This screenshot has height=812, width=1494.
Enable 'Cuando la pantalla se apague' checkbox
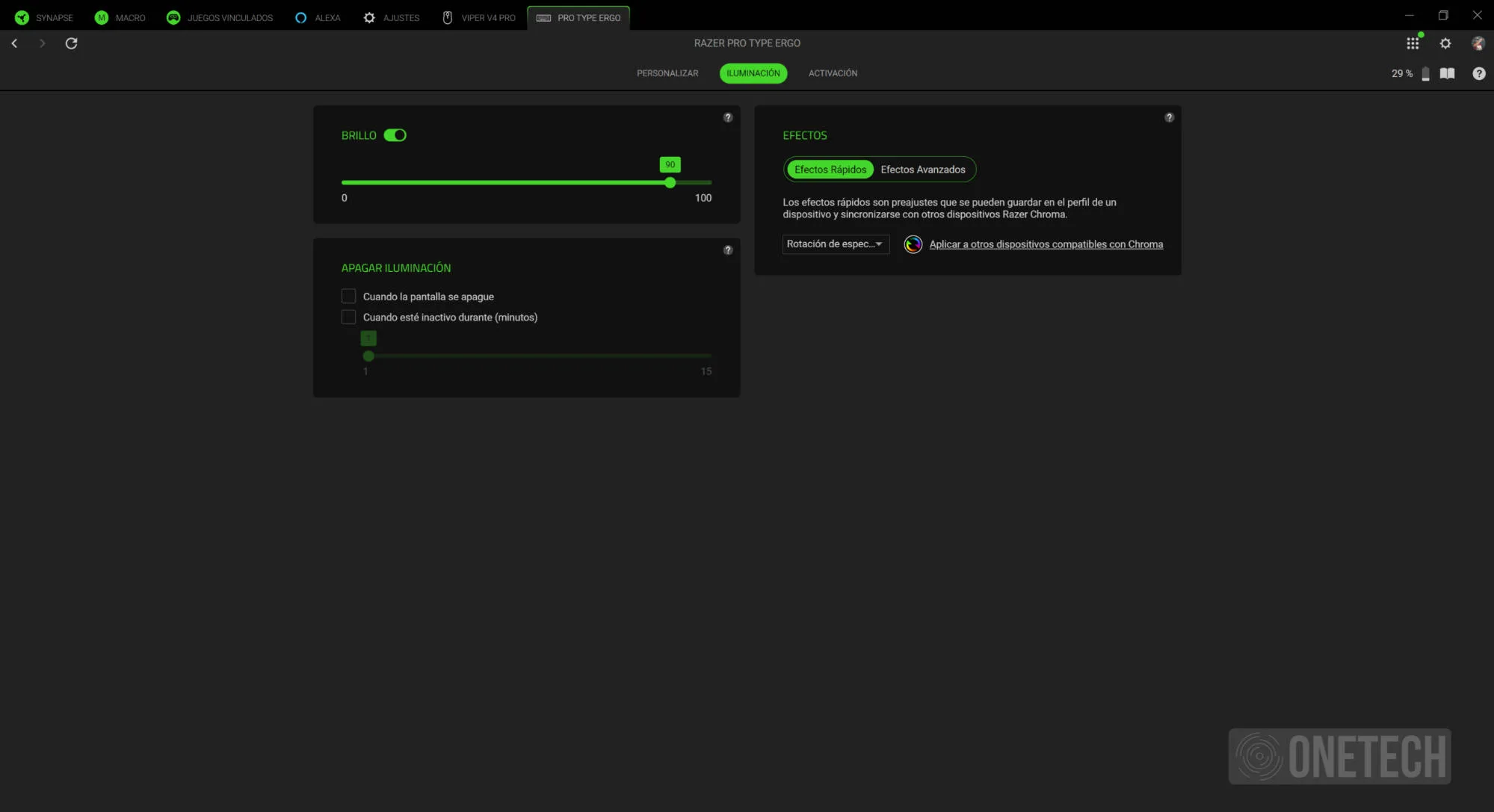tap(348, 297)
